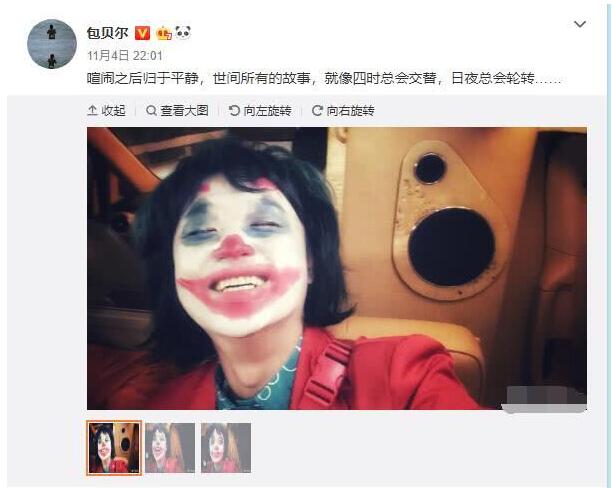Click the orange V verification badge

pyautogui.click(x=142, y=33)
